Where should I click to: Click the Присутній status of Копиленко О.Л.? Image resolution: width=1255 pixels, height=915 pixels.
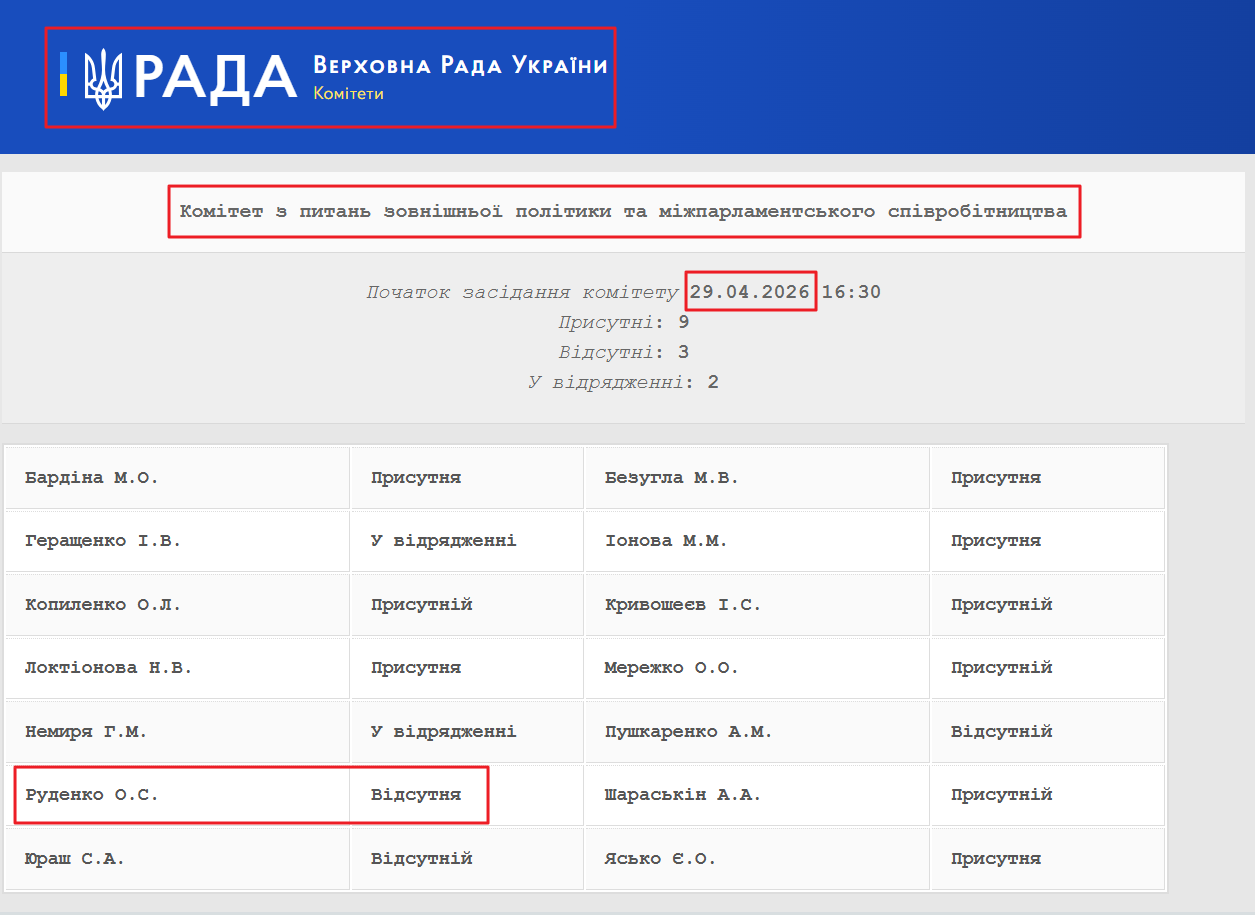[422, 605]
